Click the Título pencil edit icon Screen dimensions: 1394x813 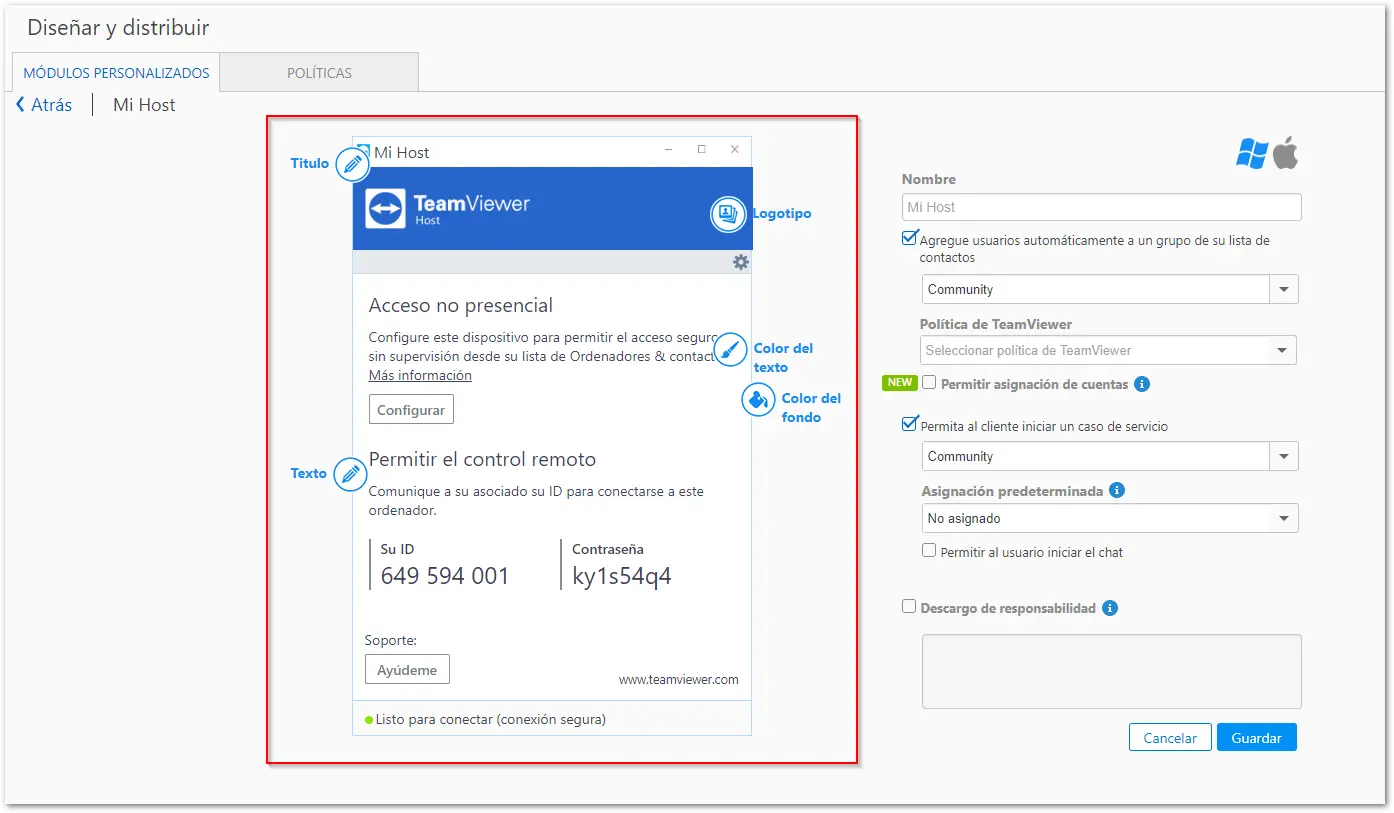[352, 164]
